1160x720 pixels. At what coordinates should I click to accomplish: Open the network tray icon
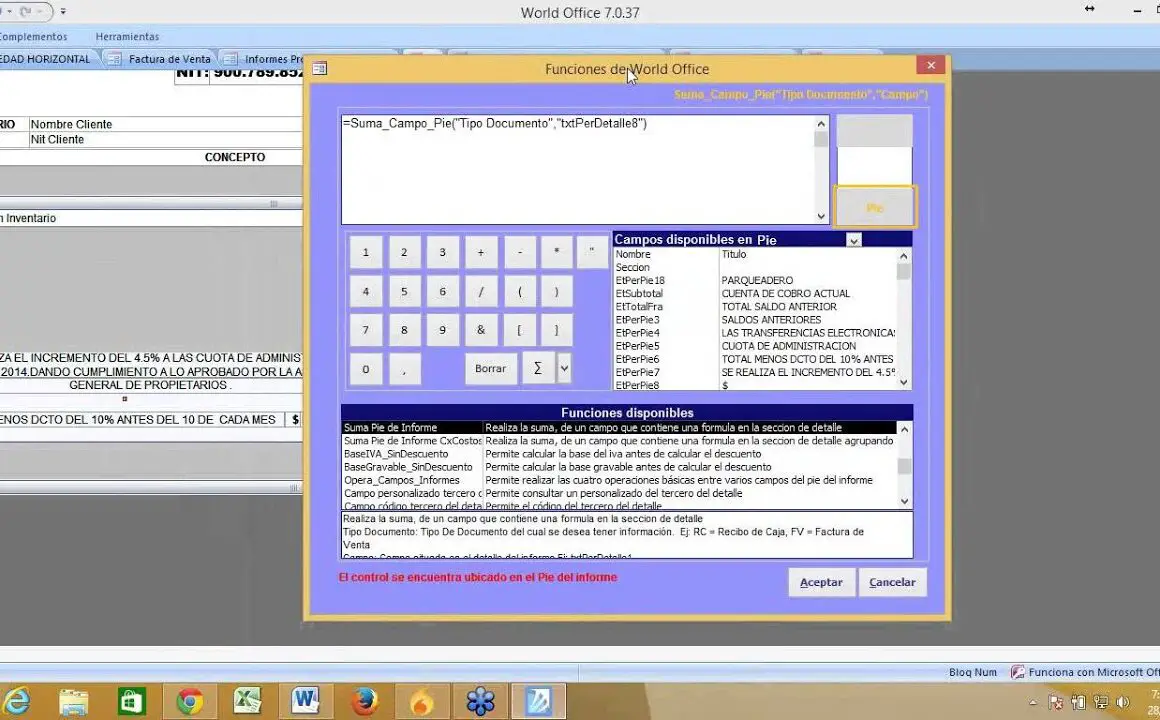(1101, 702)
